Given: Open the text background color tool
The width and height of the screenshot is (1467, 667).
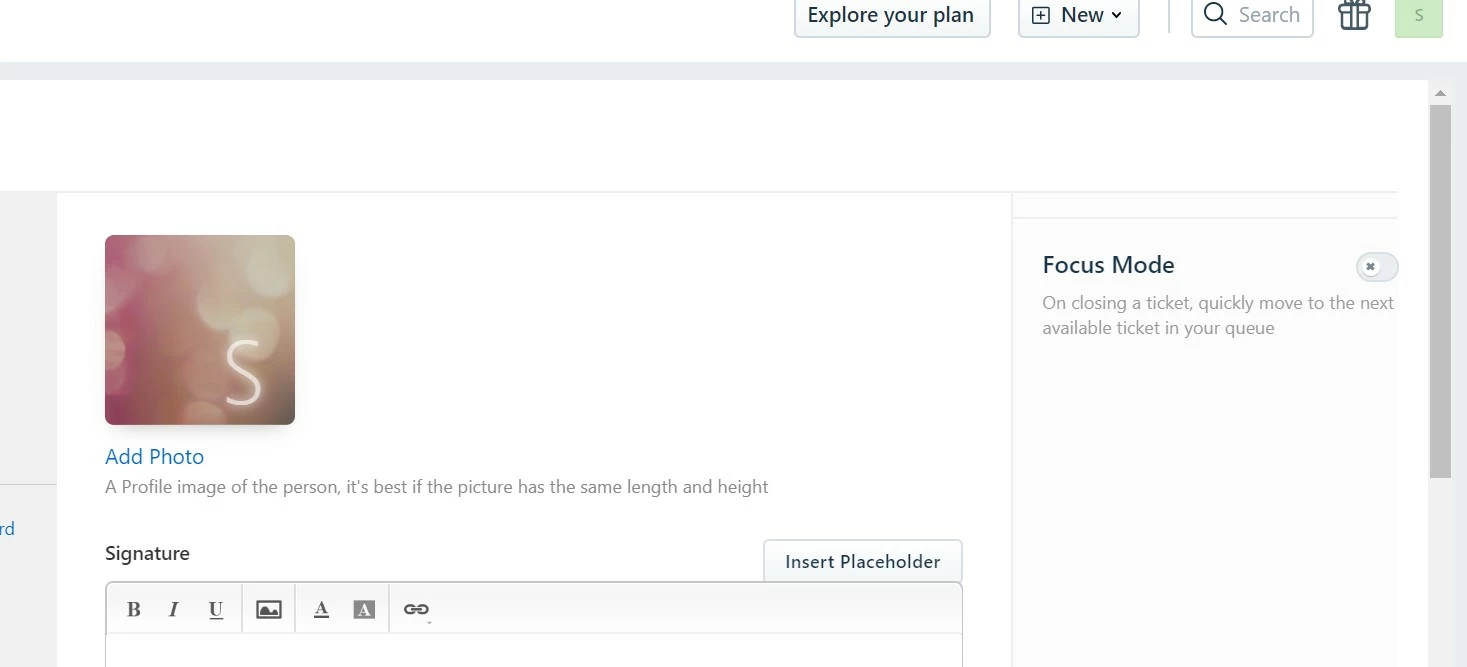Looking at the screenshot, I should click(x=364, y=608).
